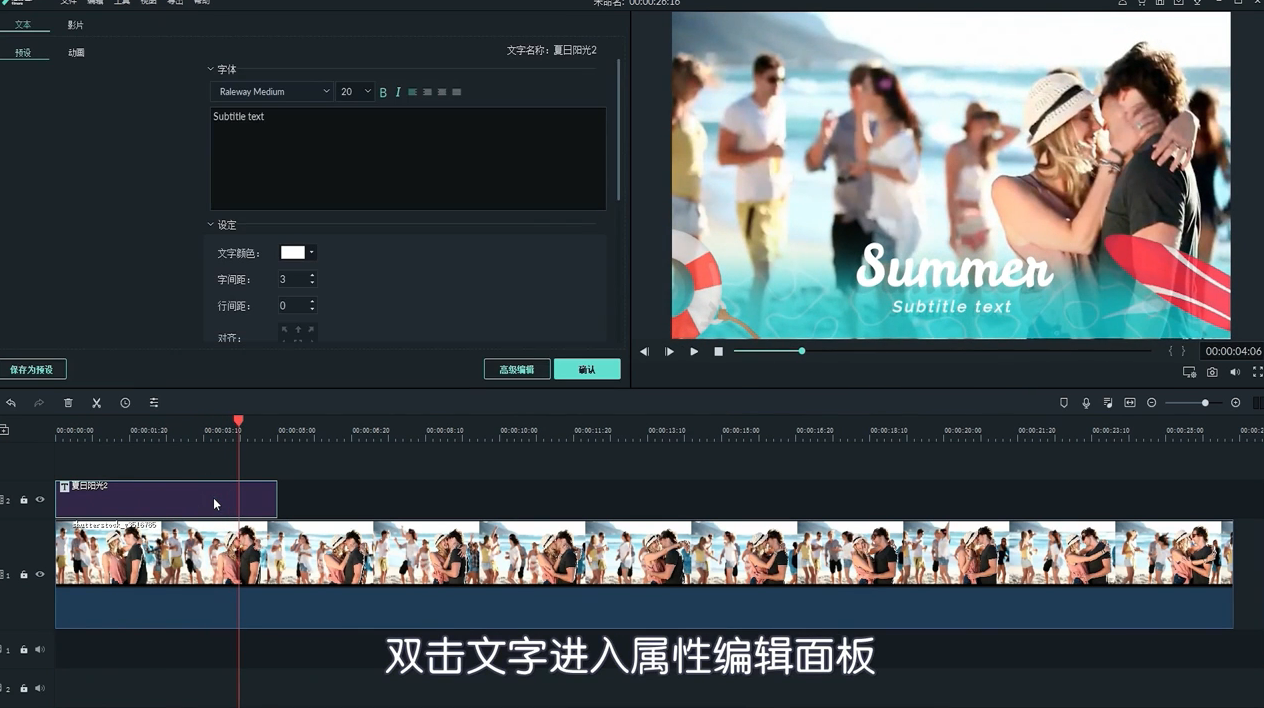Open preview render quality display settings icon
This screenshot has height=708, width=1264.
[x=1189, y=372]
